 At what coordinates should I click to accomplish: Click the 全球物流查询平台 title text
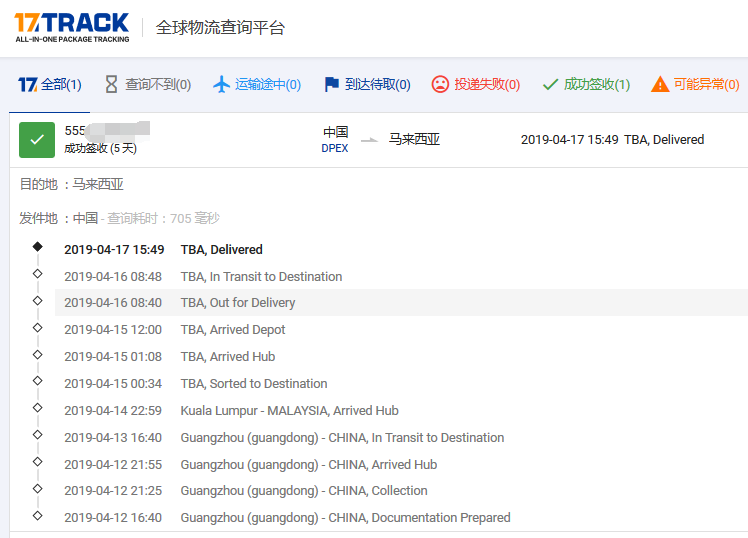point(220,28)
